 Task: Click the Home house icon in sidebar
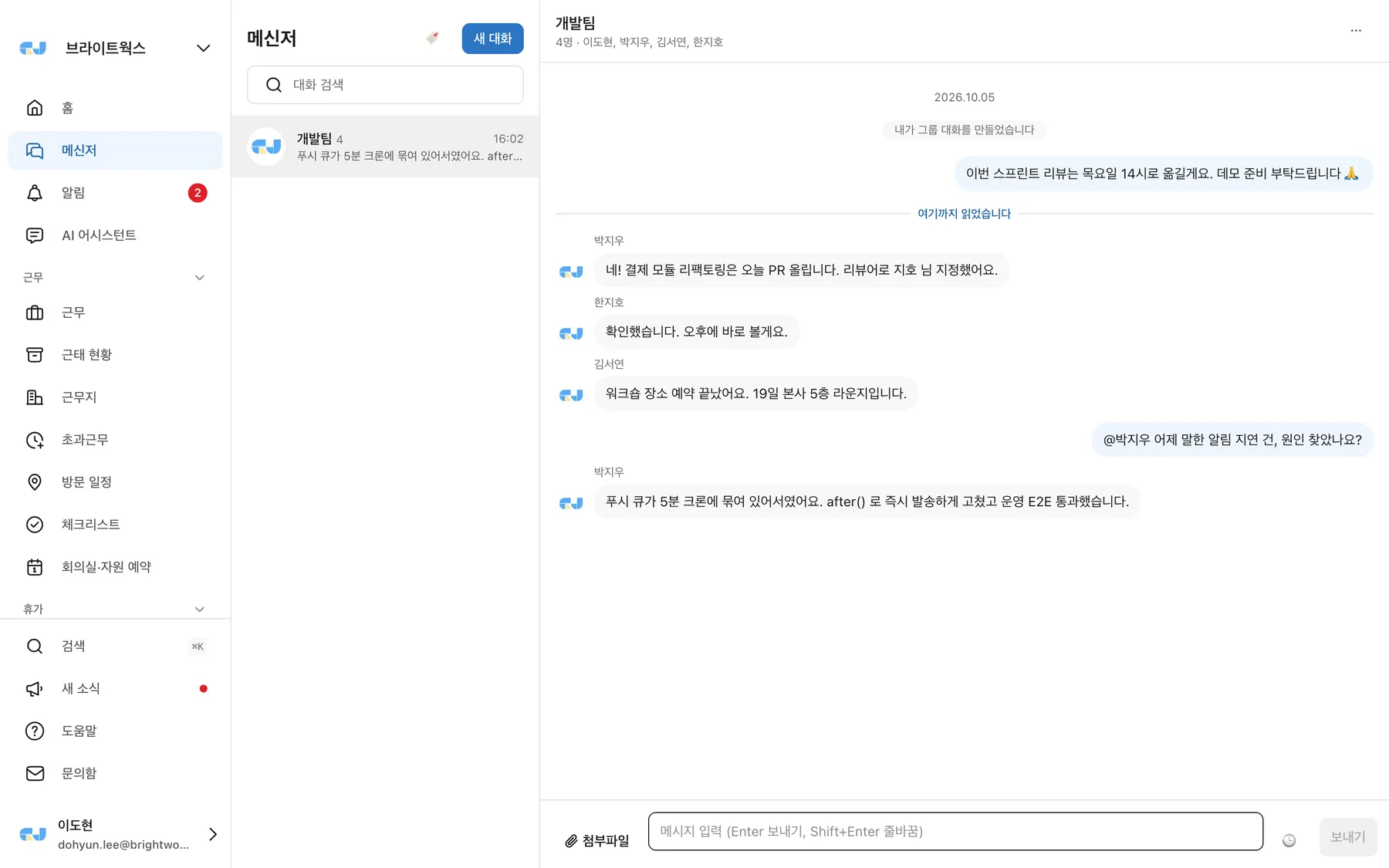[35, 108]
